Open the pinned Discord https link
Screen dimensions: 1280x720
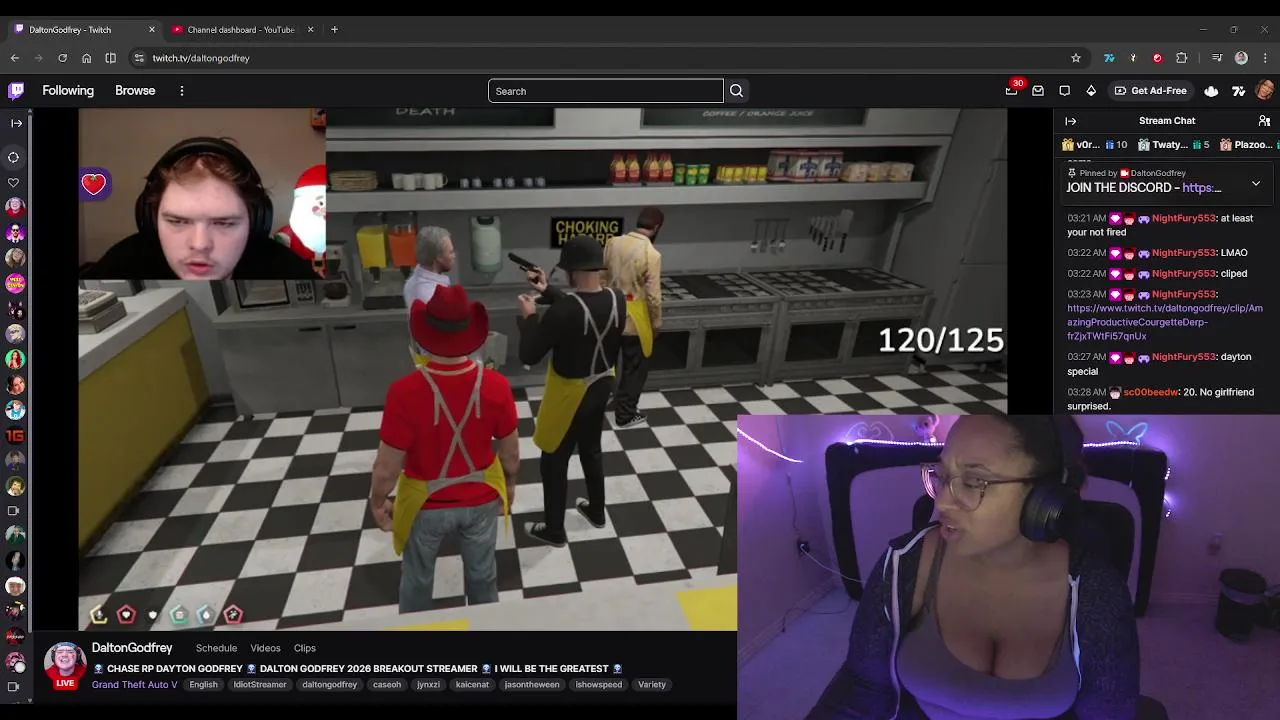point(1201,188)
